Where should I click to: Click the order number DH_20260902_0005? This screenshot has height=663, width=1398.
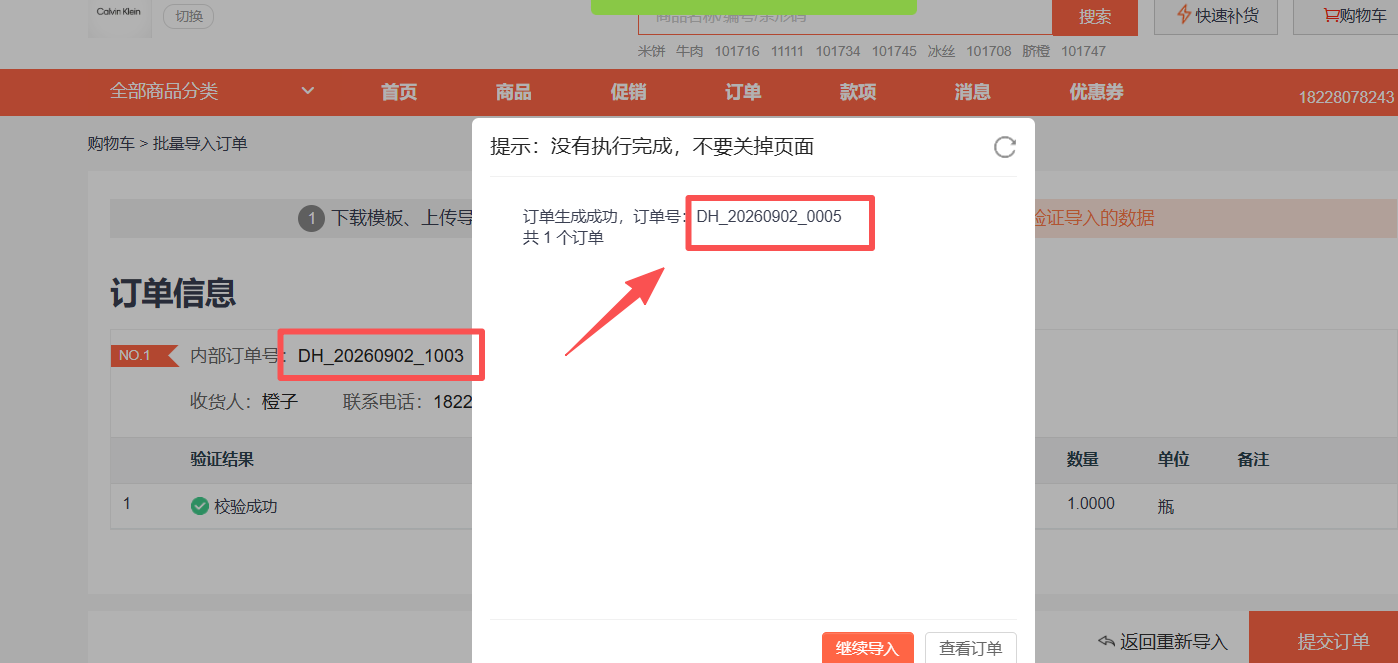[769, 216]
